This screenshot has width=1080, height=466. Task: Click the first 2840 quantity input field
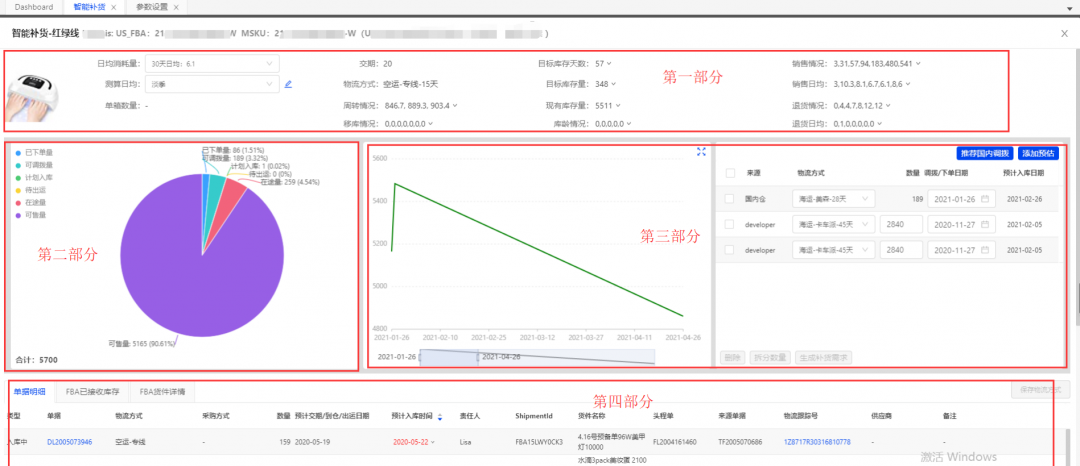click(900, 224)
